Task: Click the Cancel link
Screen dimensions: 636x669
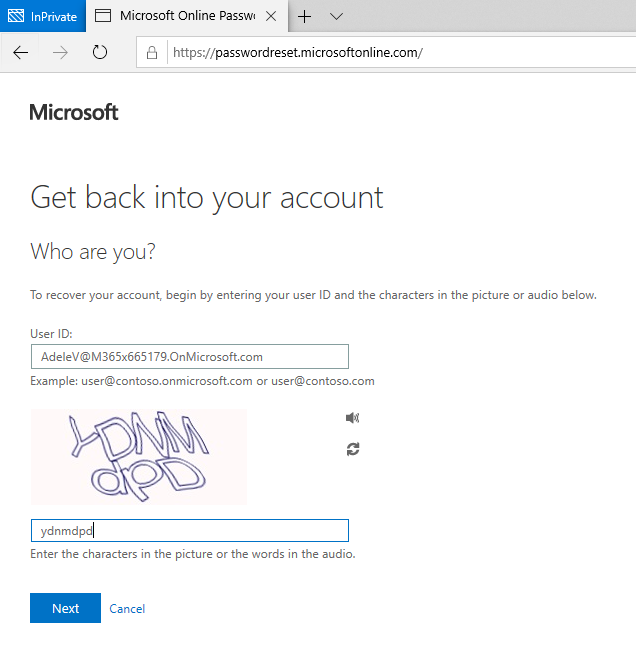Action: pos(127,609)
